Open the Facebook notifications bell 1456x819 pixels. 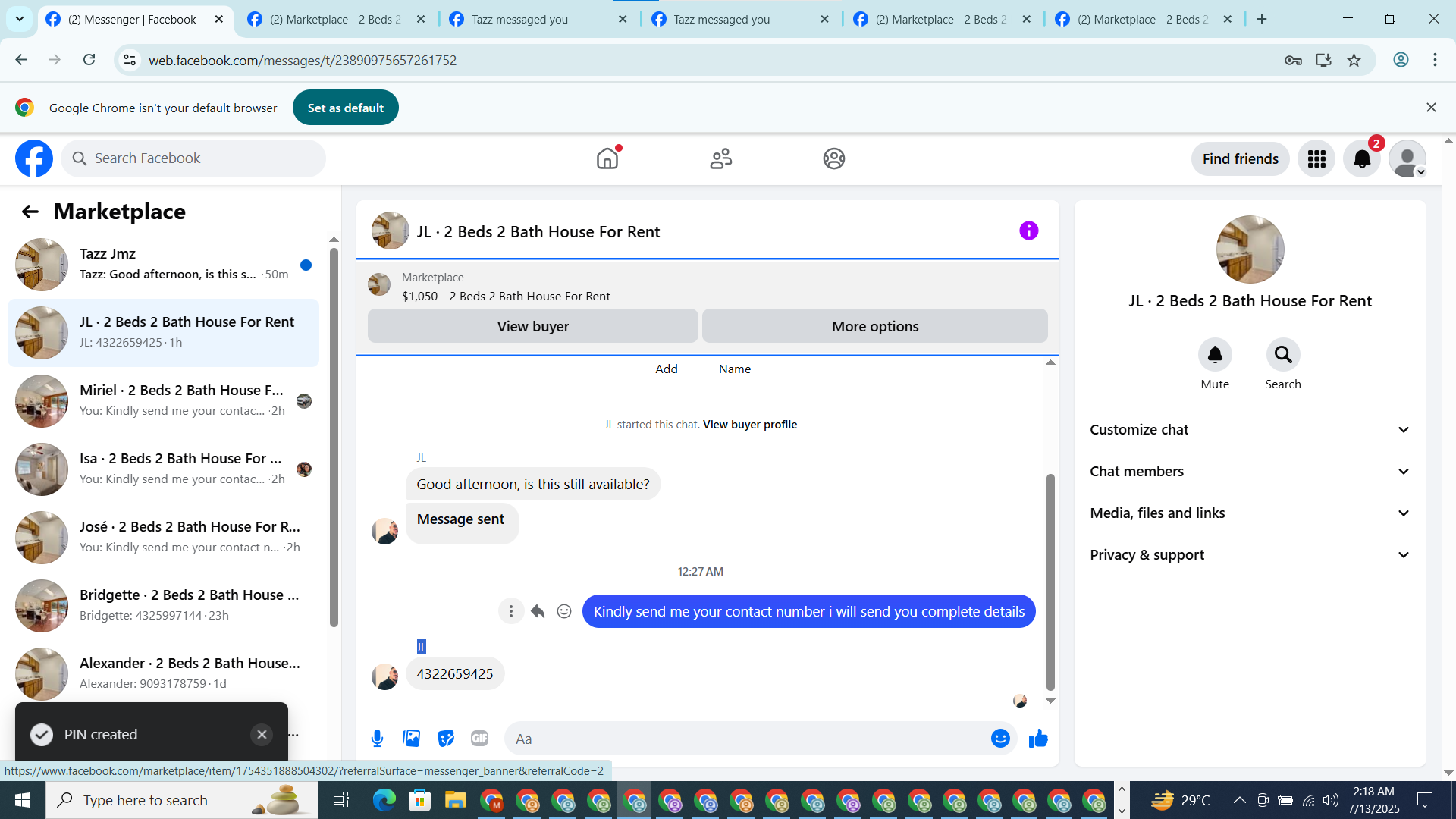[x=1362, y=159]
